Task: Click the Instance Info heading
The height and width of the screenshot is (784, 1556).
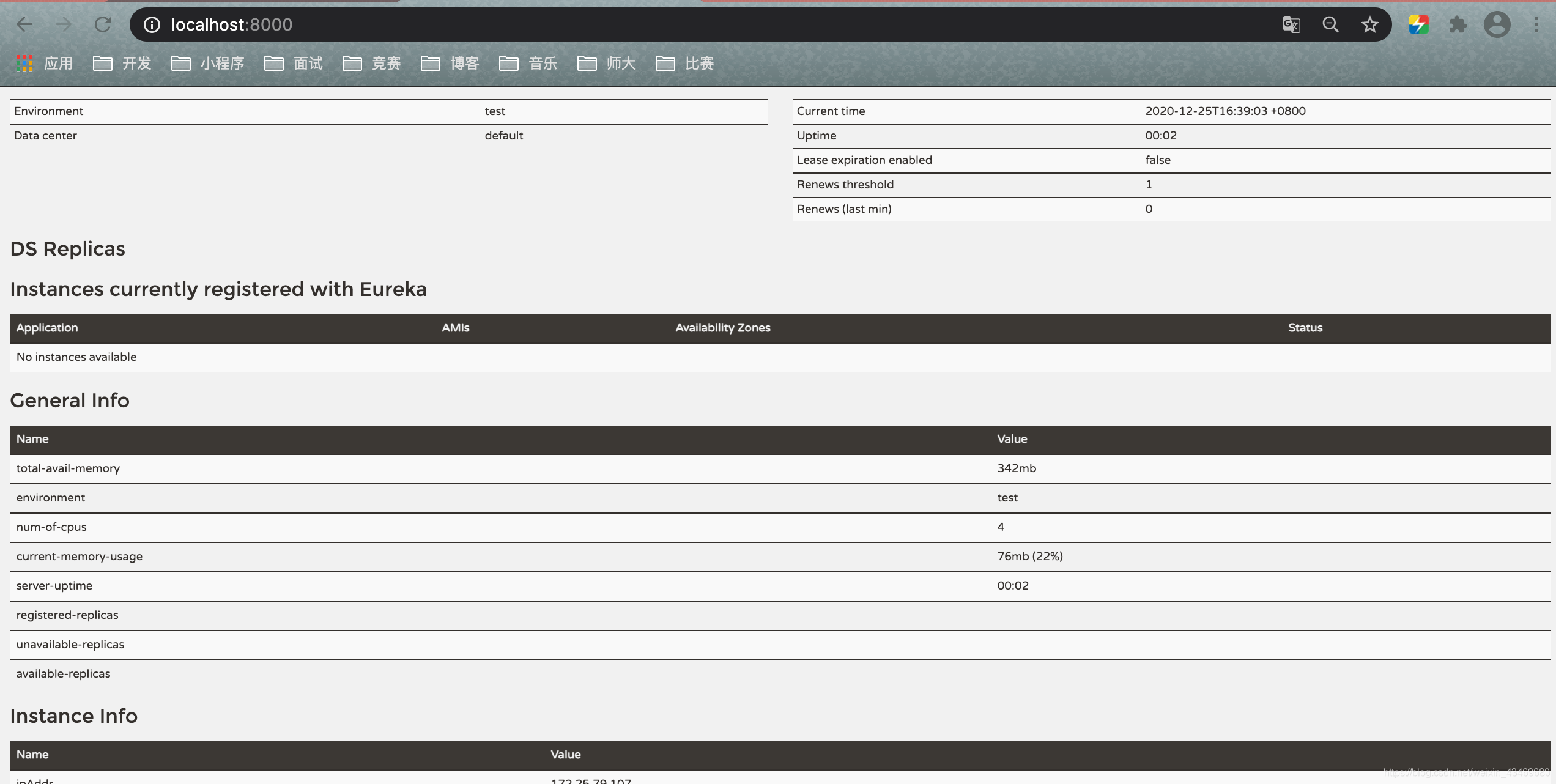Action: pyautogui.click(x=74, y=716)
